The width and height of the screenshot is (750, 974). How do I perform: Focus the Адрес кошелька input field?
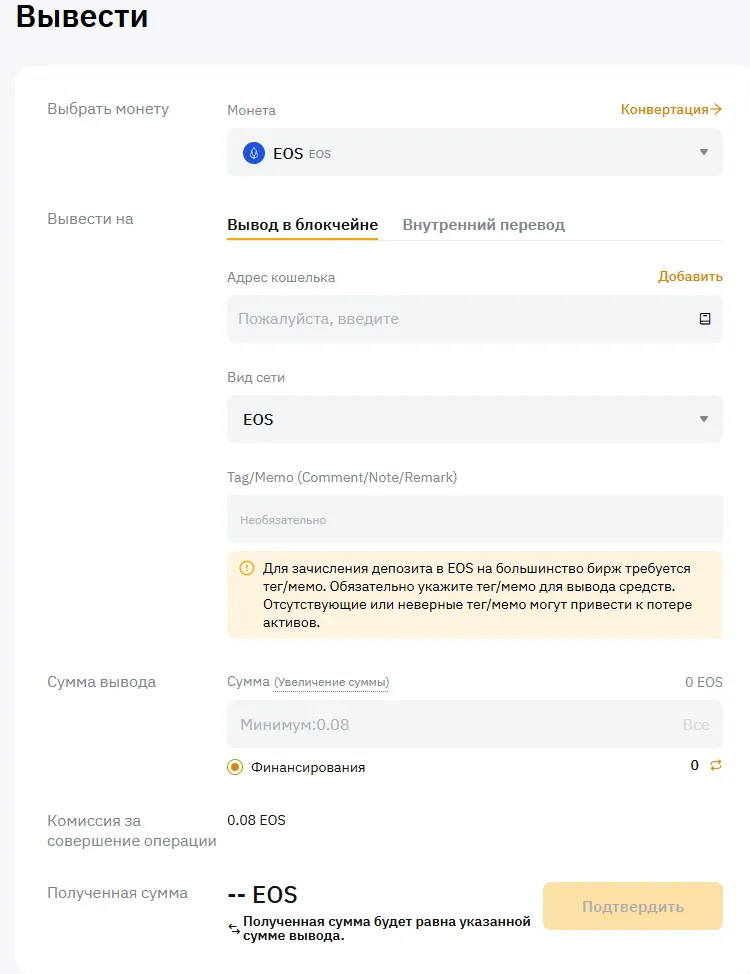460,319
